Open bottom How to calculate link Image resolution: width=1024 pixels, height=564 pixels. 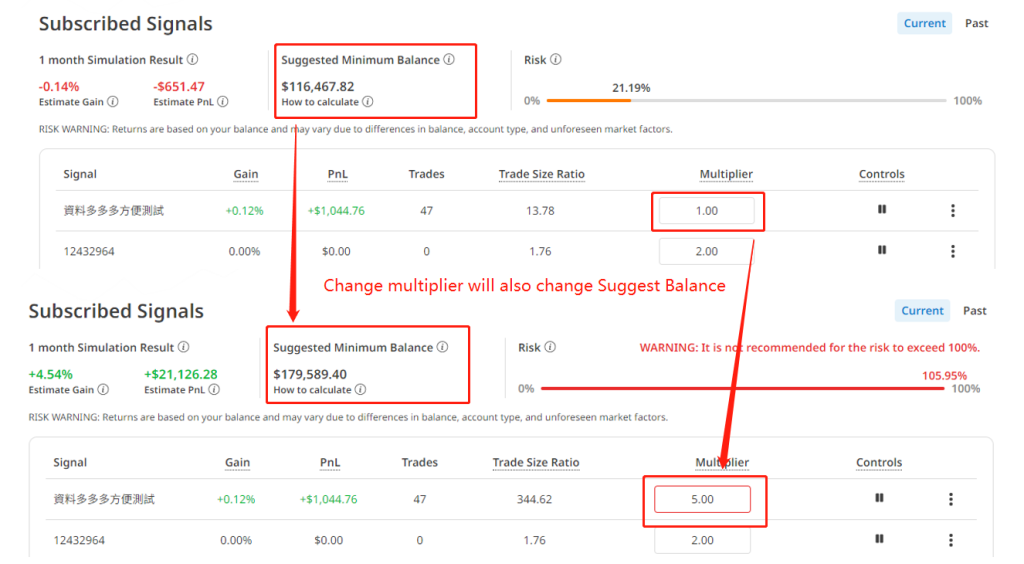pos(312,390)
